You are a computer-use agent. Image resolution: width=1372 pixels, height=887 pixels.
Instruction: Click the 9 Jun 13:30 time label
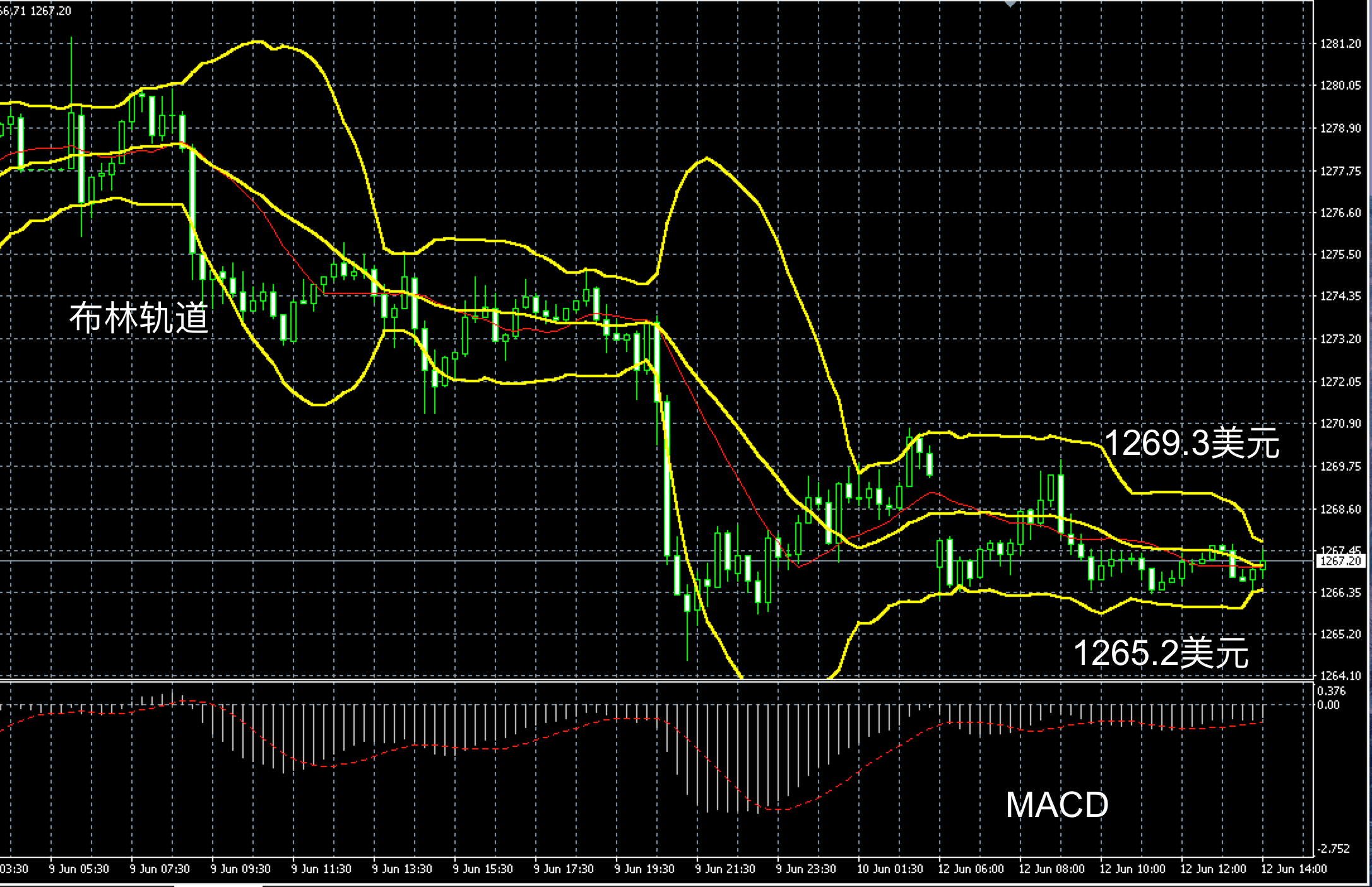[402, 869]
